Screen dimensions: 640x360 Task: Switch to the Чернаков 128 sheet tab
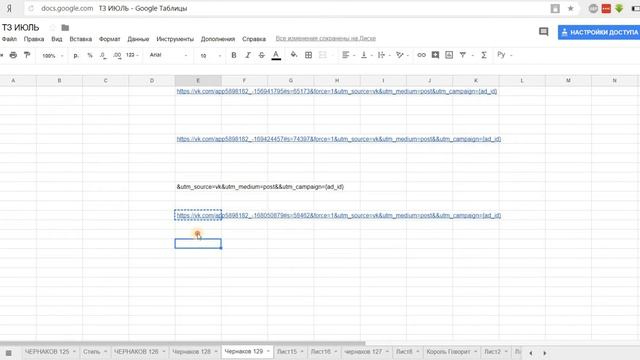coord(191,351)
